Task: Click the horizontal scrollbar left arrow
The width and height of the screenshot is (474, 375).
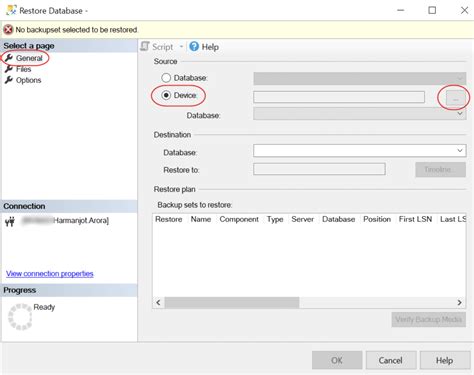Action: pos(158,302)
